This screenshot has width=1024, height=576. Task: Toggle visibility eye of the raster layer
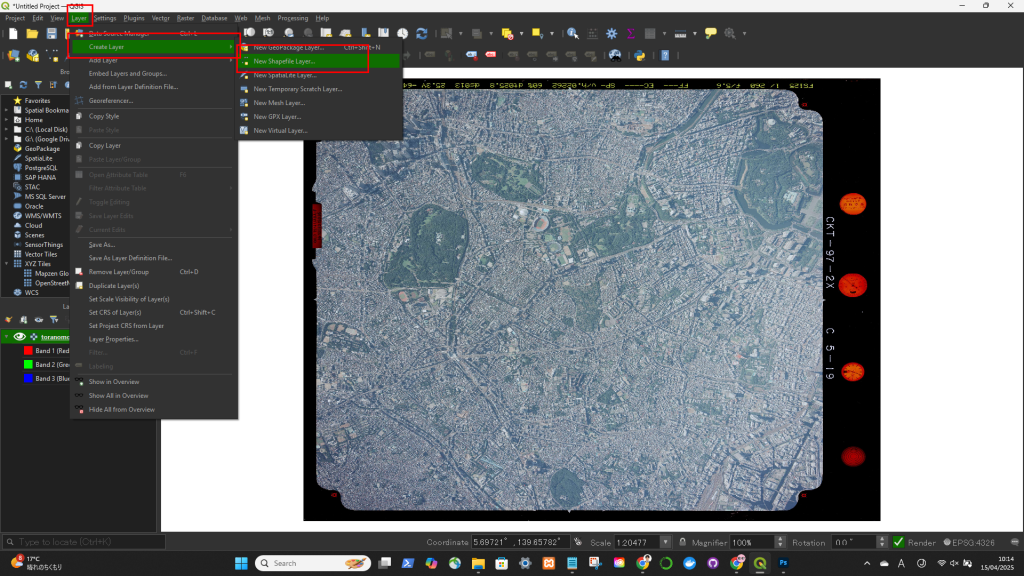(x=19, y=337)
